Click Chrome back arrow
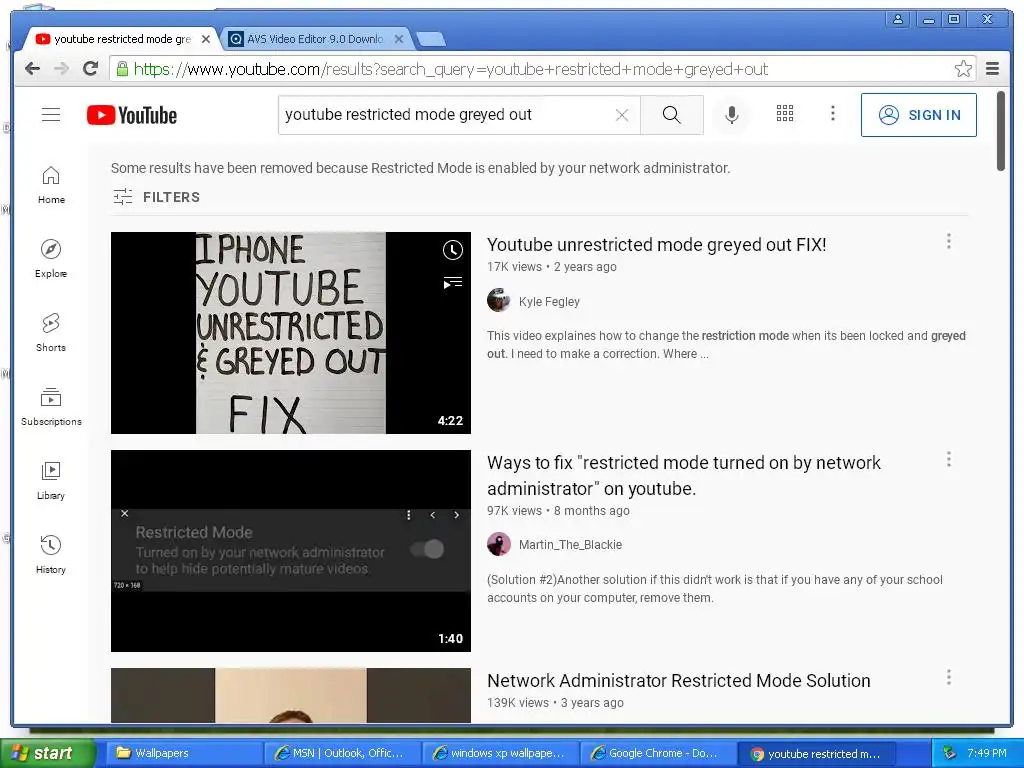 (32, 69)
